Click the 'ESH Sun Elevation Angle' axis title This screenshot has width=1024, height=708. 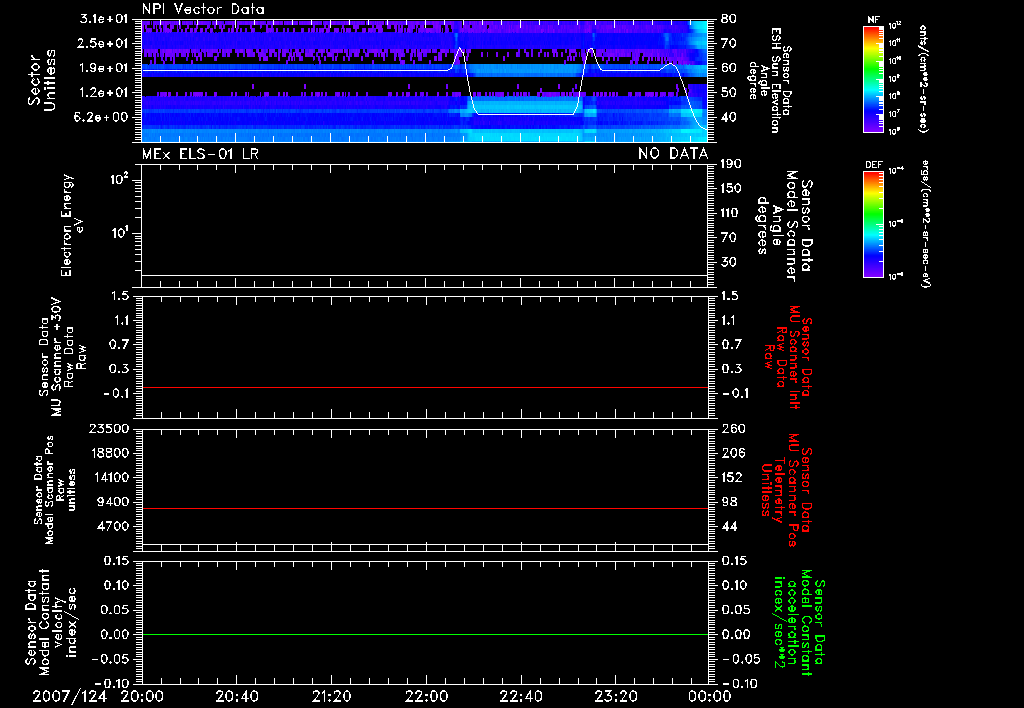tap(769, 80)
